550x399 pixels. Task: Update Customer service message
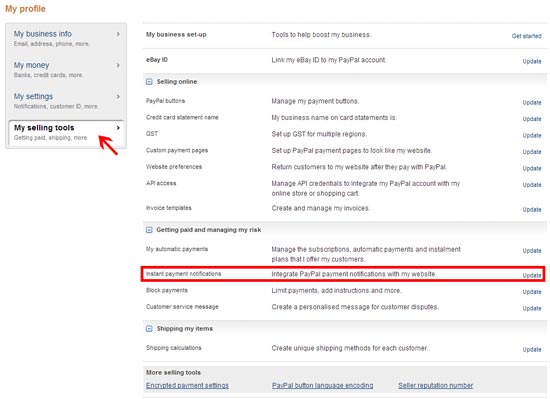532,309
